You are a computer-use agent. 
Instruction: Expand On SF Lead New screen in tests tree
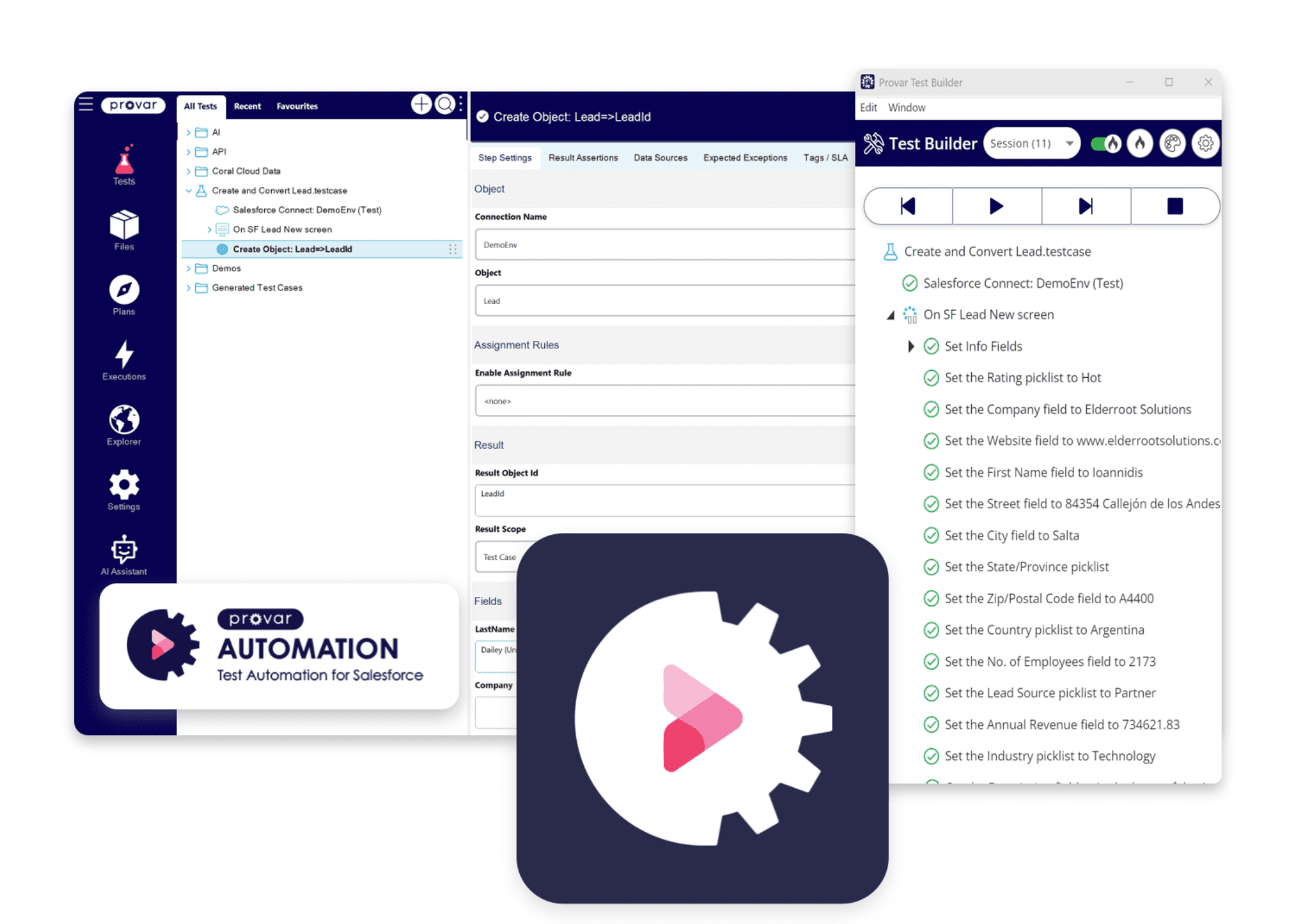pos(209,230)
